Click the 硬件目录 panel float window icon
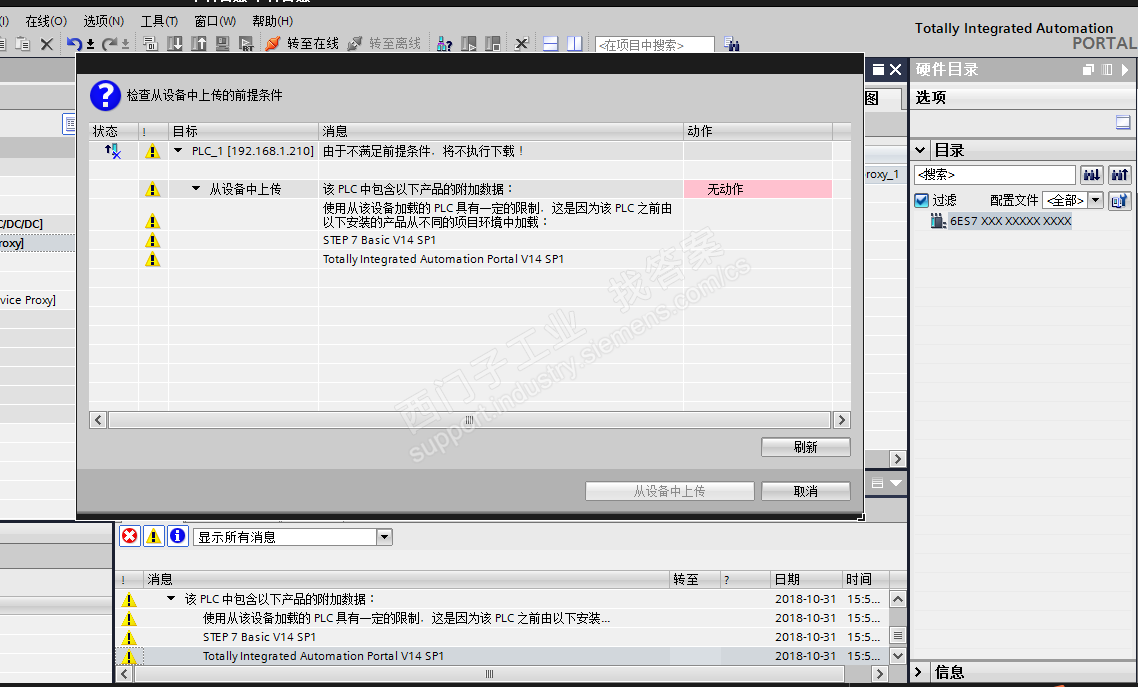Viewport: 1138px width, 687px height. pyautogui.click(x=1088, y=70)
